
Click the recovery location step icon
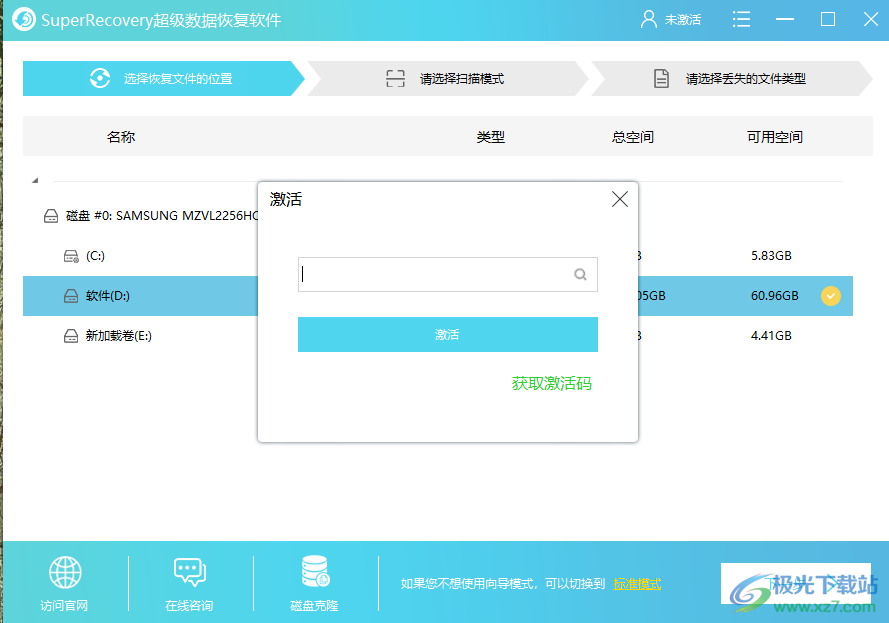click(x=100, y=78)
